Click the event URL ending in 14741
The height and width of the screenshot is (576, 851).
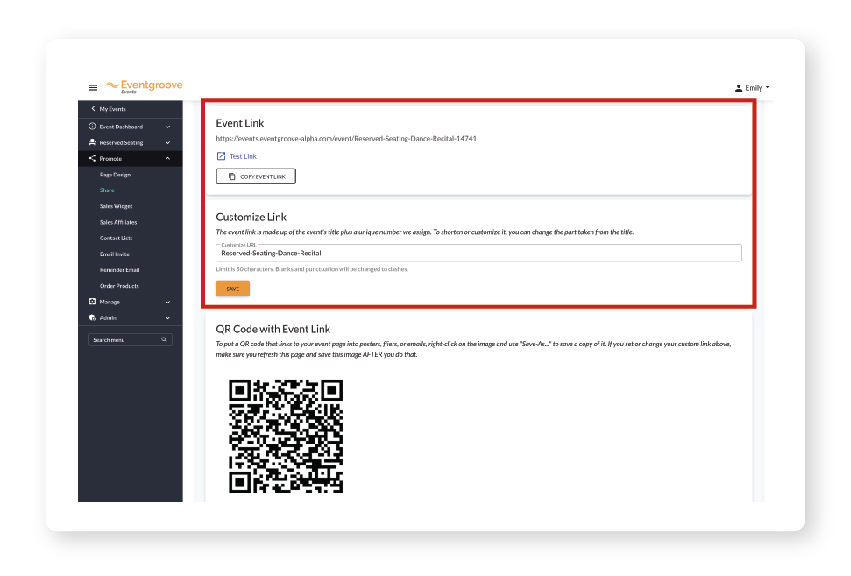346,139
